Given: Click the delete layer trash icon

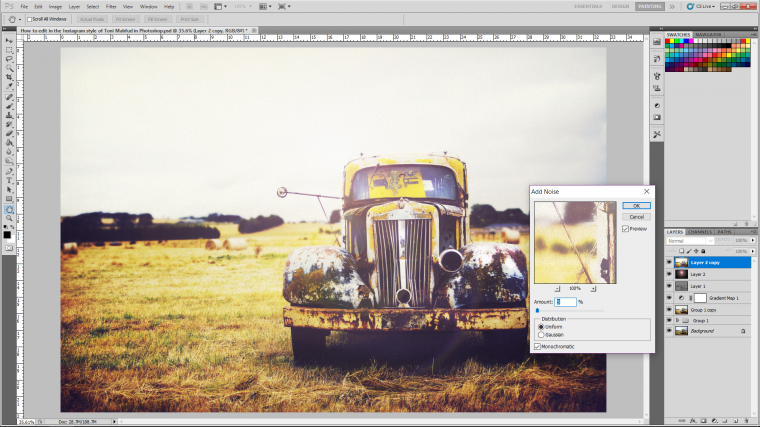Looking at the screenshot, I should tap(746, 421).
